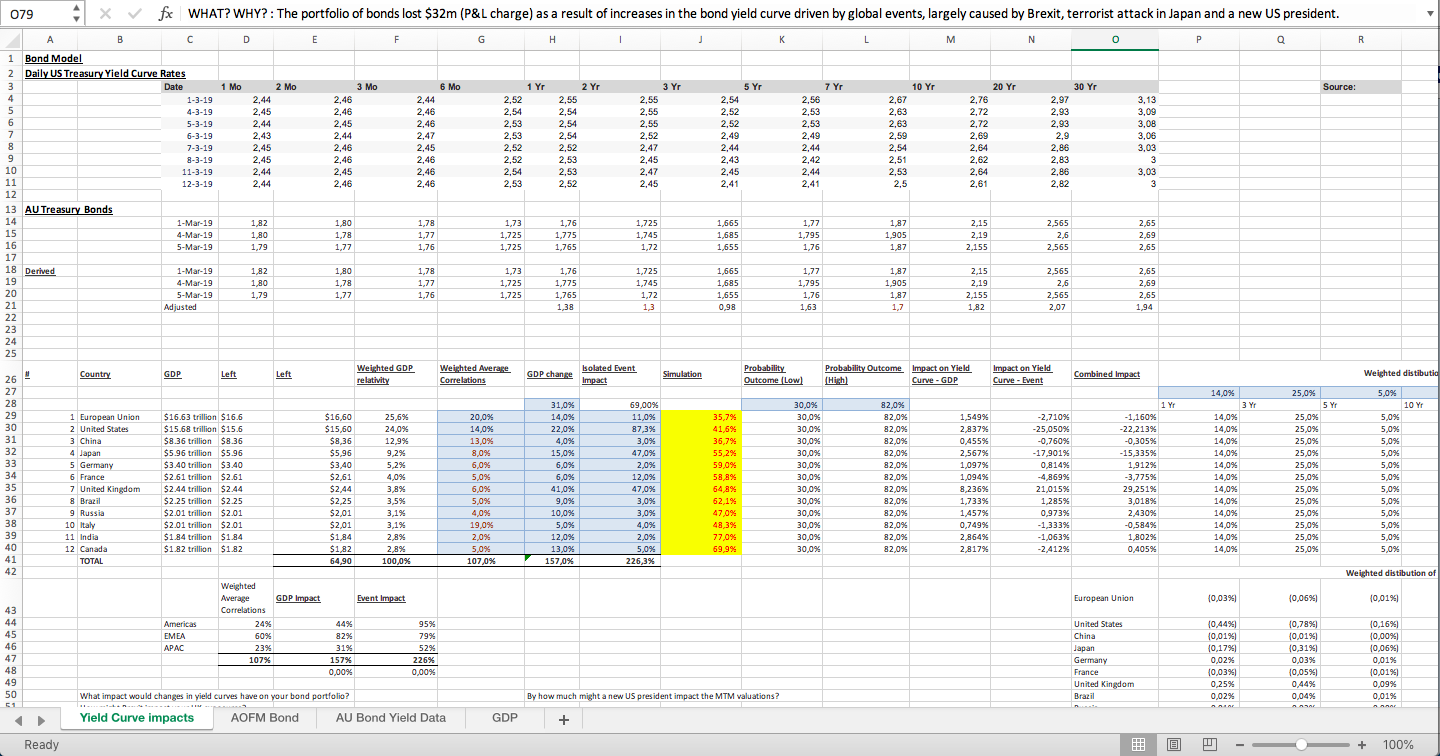
Task: Click the Source: cell
Action: (1339, 87)
